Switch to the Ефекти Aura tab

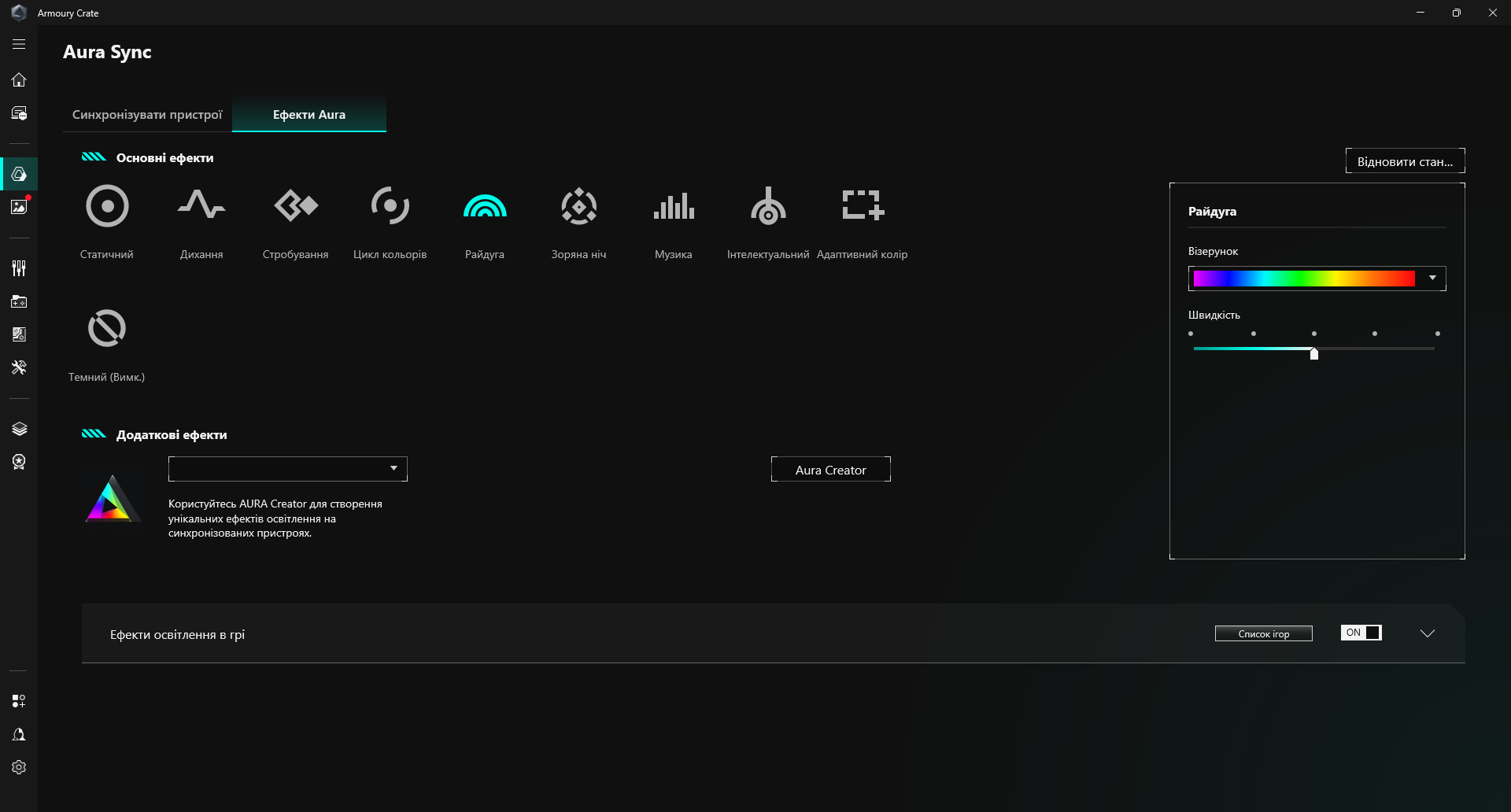coord(309,115)
